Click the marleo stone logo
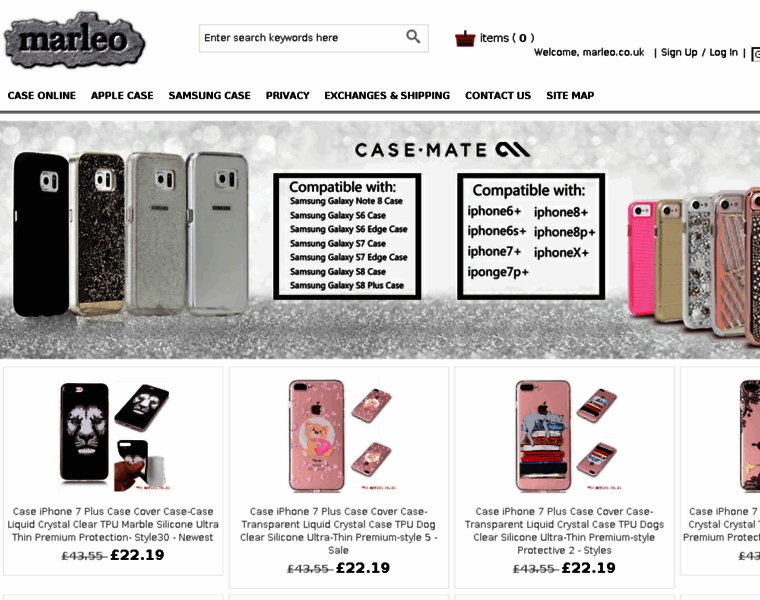Viewport: 760px width, 600px height. coord(74,40)
